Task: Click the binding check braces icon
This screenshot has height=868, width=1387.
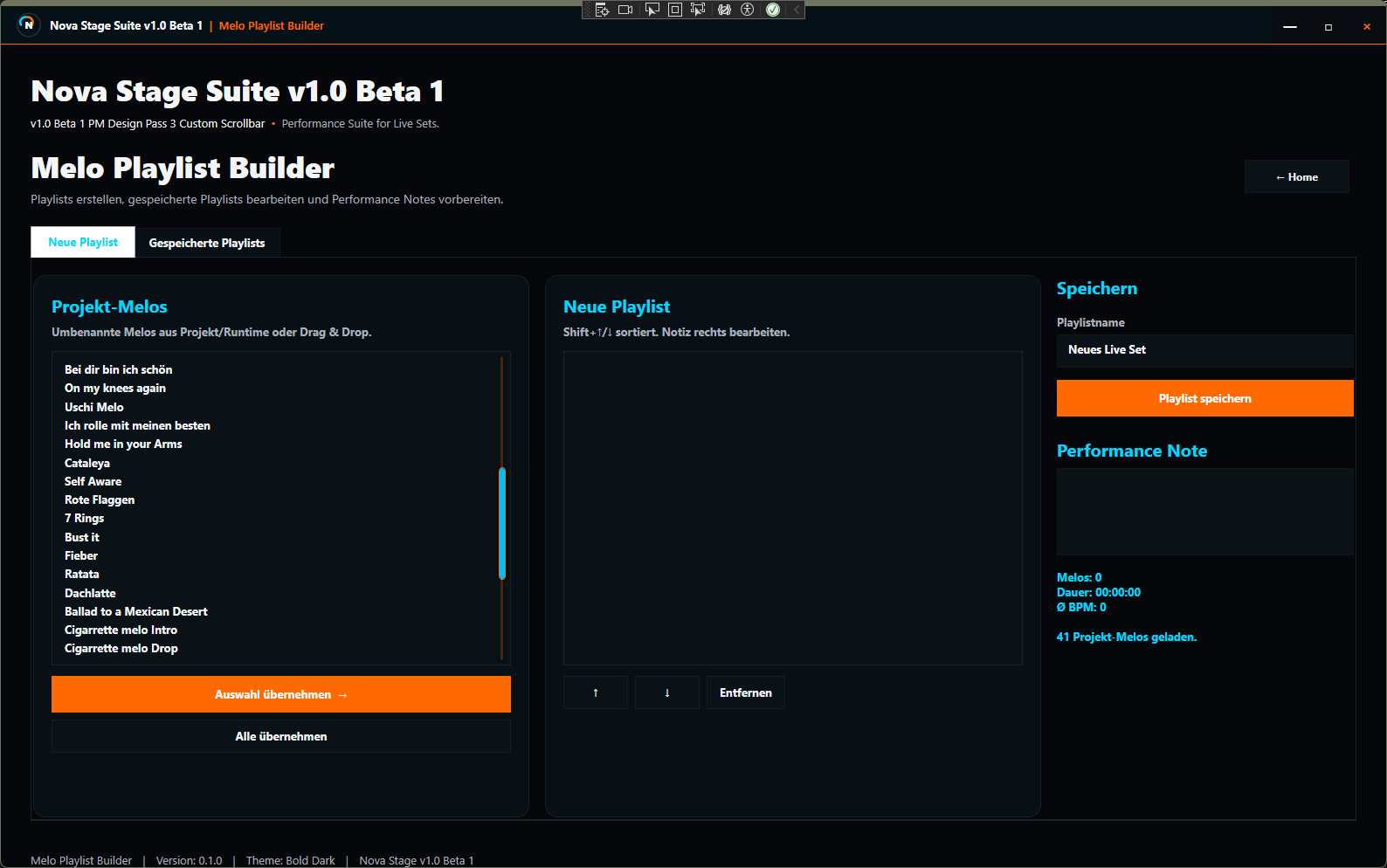Action: point(724,10)
